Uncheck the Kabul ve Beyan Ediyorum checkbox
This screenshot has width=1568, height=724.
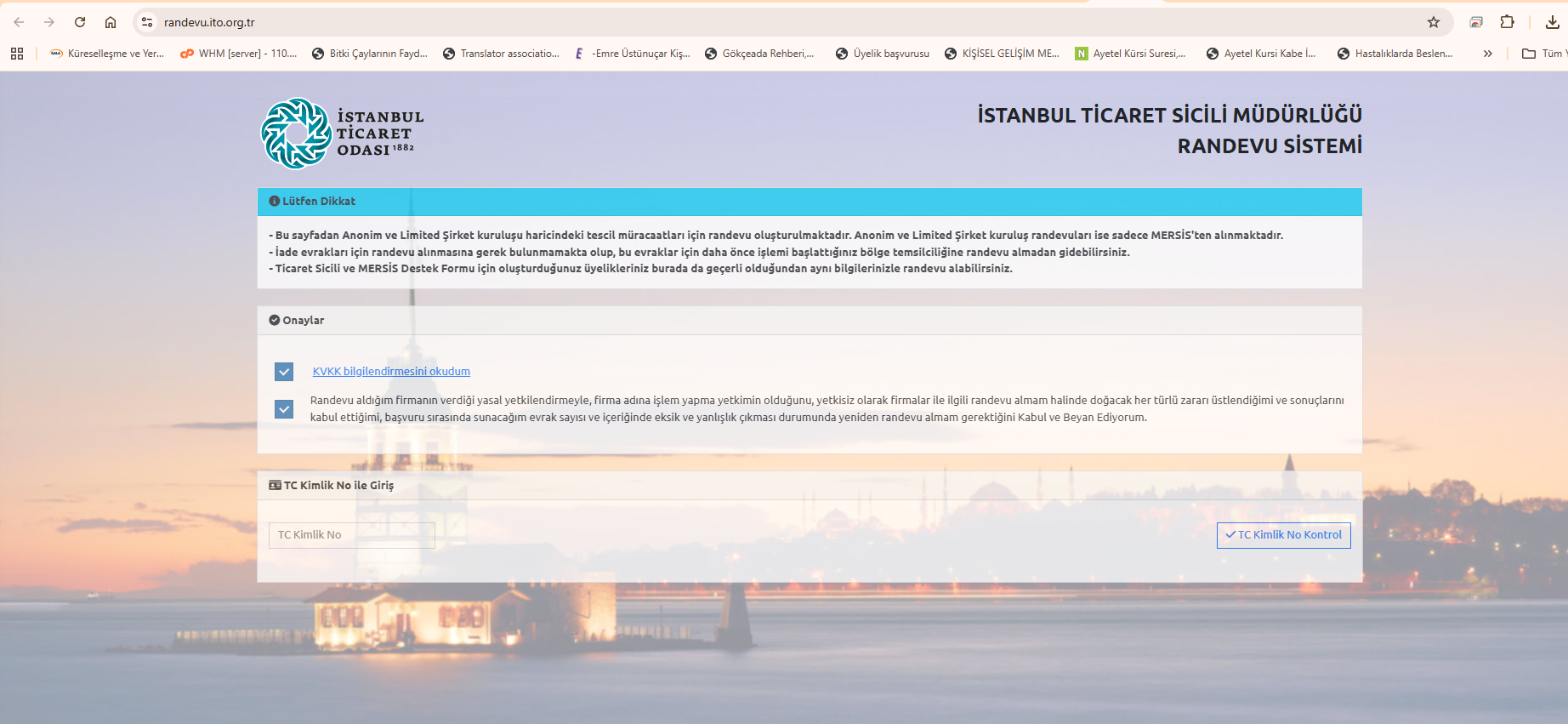coord(284,409)
